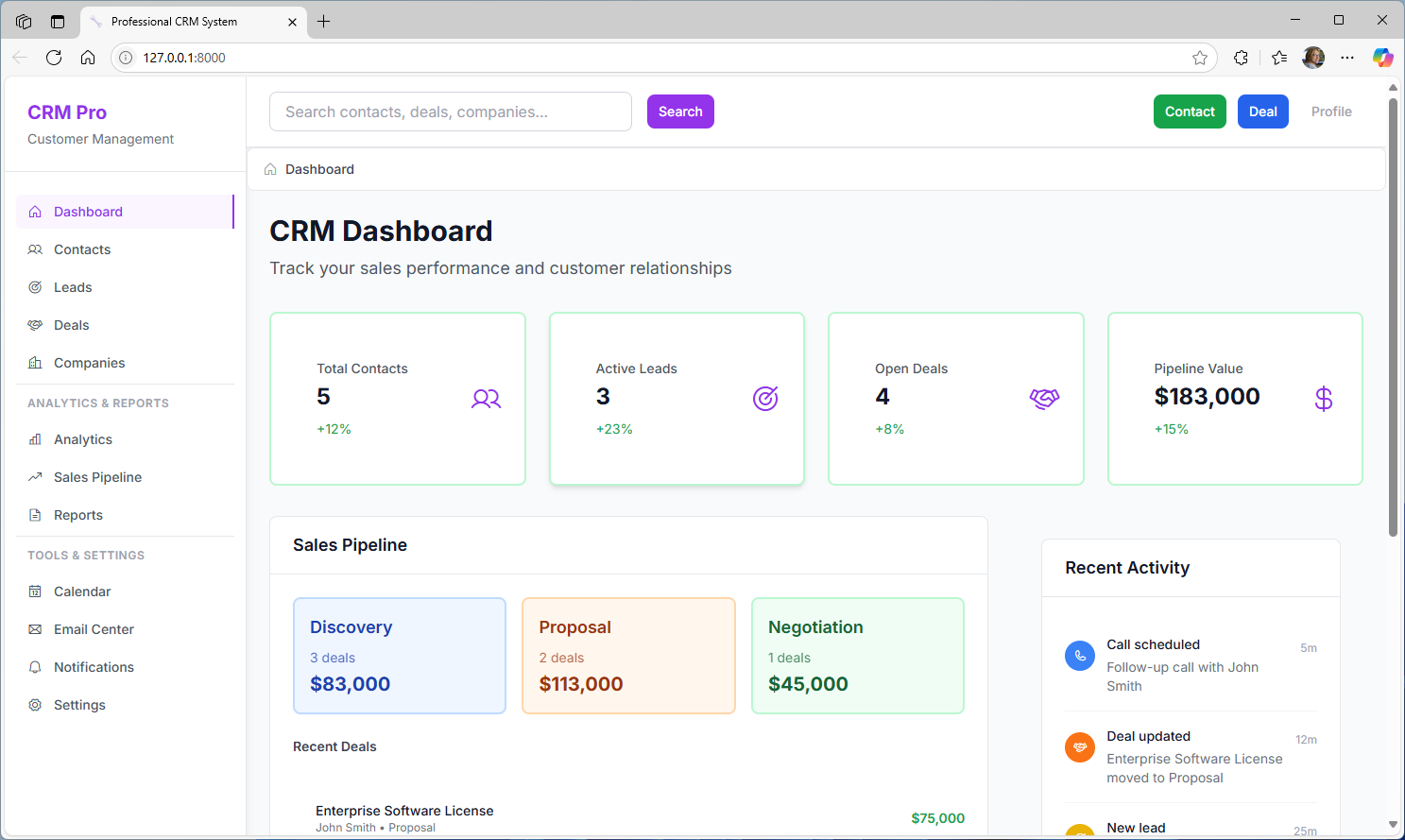Open the tab actions menu icon
This screenshot has width=1405, height=840.
tap(58, 21)
